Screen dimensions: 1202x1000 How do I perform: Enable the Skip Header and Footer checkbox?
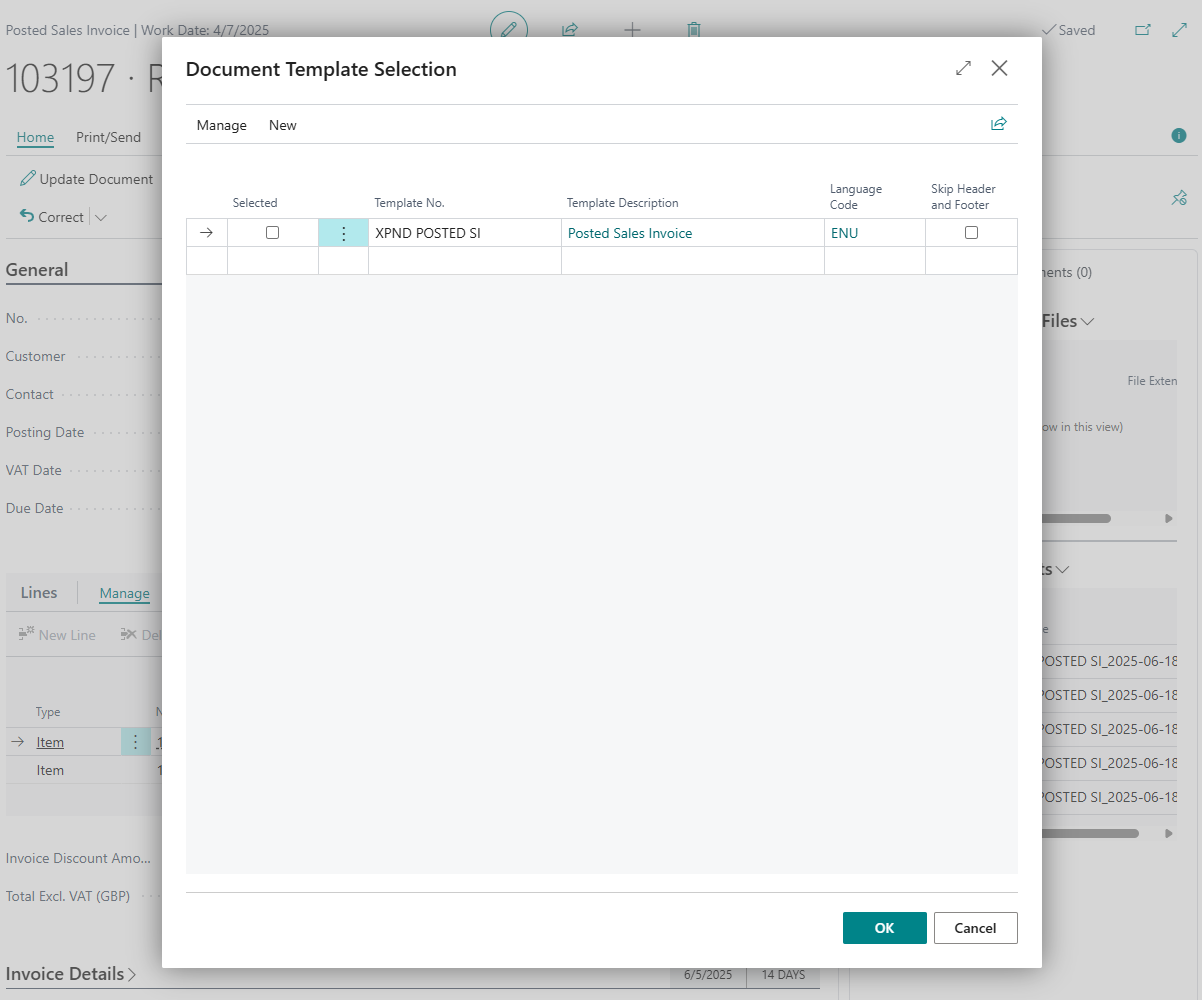(x=971, y=233)
